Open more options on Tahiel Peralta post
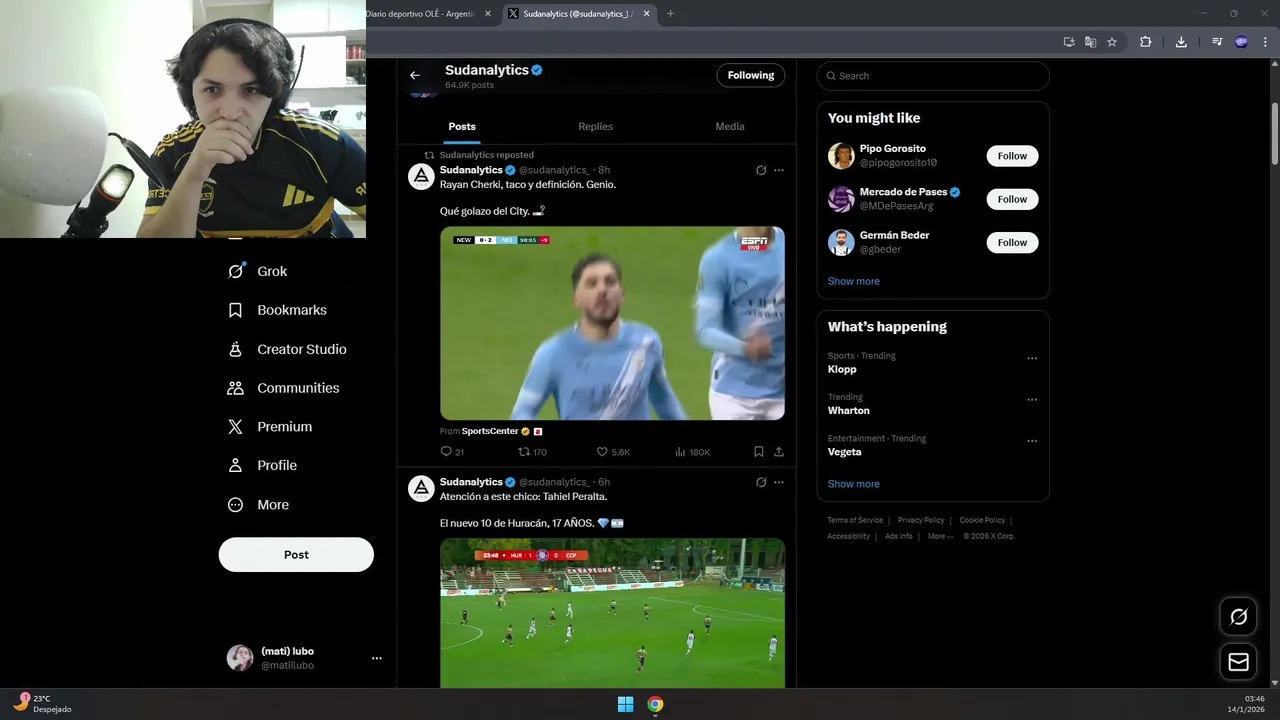The height and width of the screenshot is (720, 1280). point(779,482)
